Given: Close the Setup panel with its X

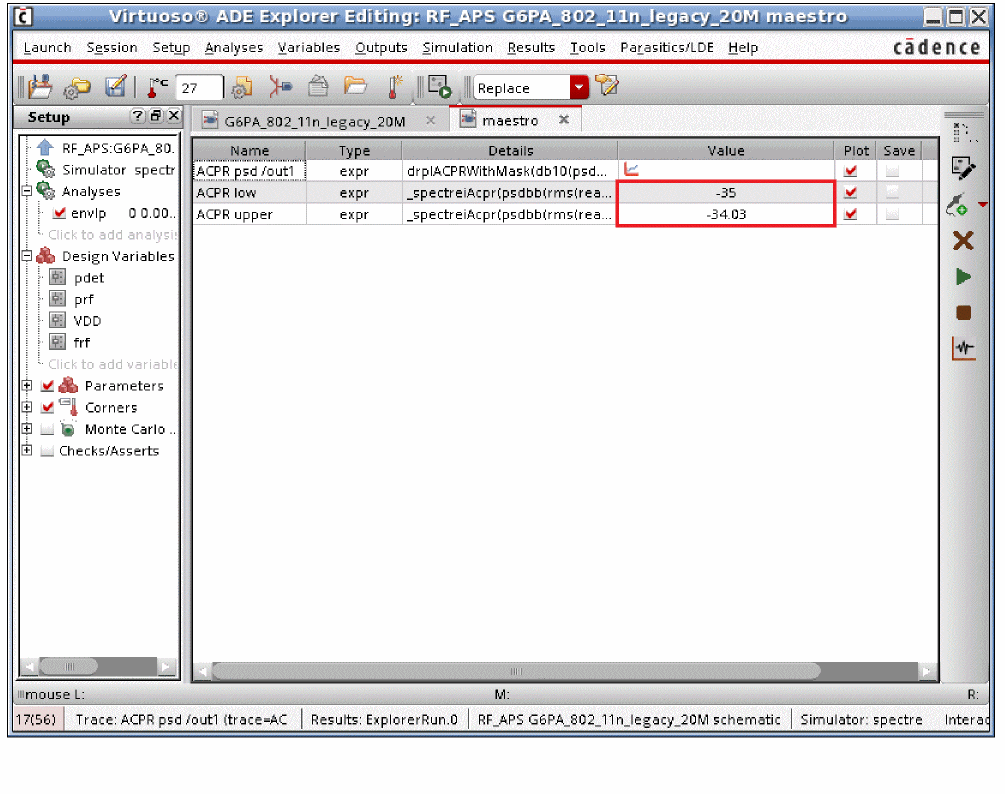Looking at the screenshot, I should coord(174,116).
